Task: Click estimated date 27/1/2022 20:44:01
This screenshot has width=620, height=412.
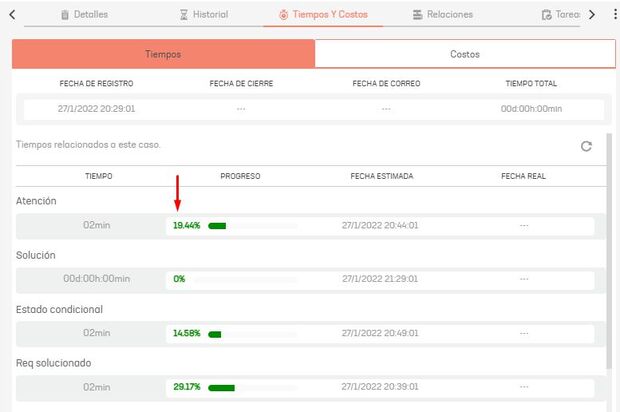Action: pyautogui.click(x=380, y=225)
